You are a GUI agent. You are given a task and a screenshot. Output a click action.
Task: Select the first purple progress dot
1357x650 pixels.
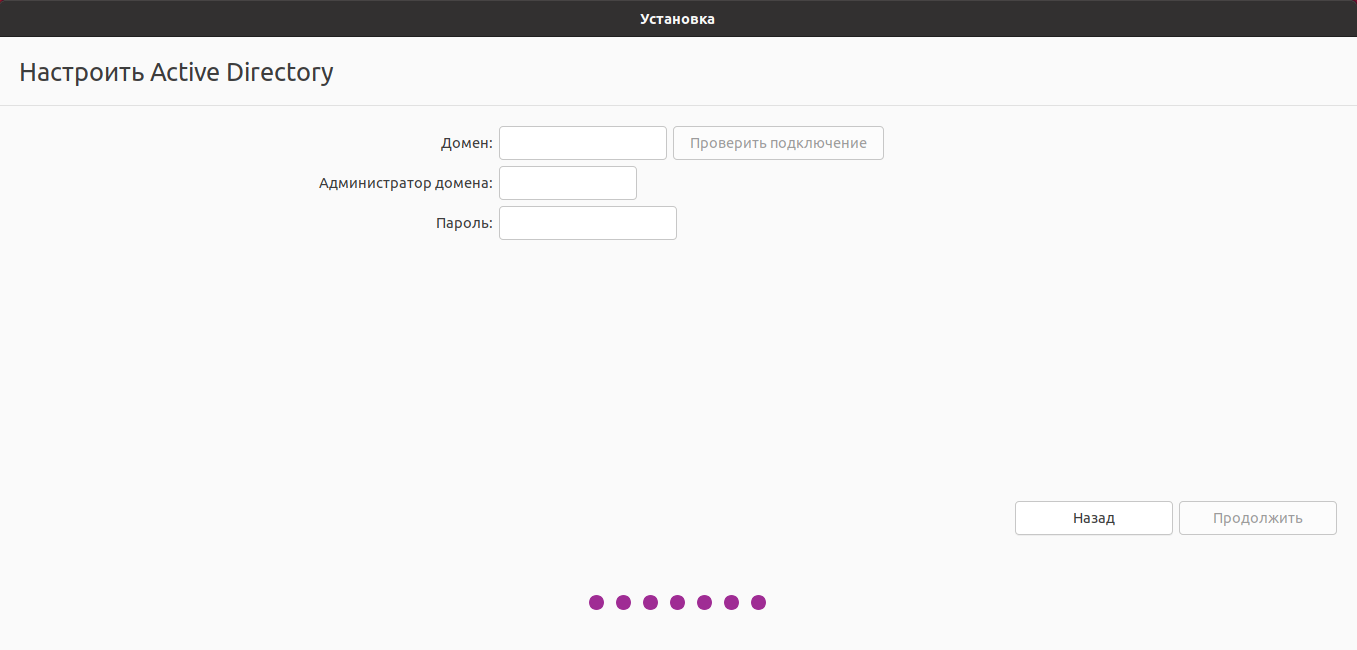coord(597,602)
